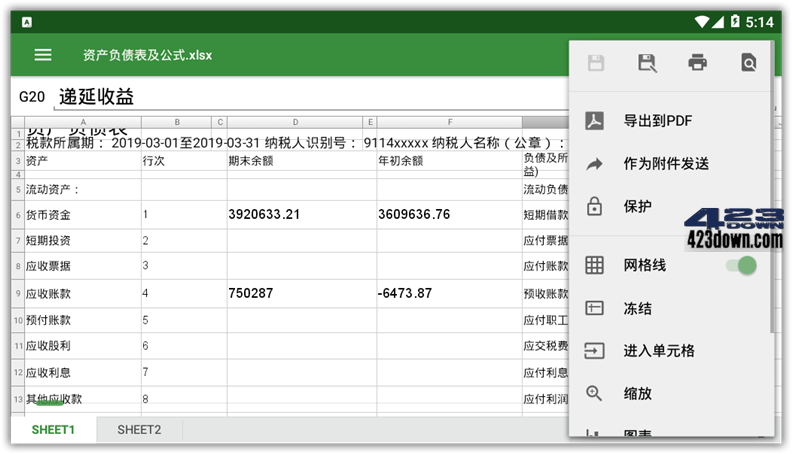Click the overflow menu scrollbar
The height and width of the screenshot is (454, 792).
[x=772, y=188]
